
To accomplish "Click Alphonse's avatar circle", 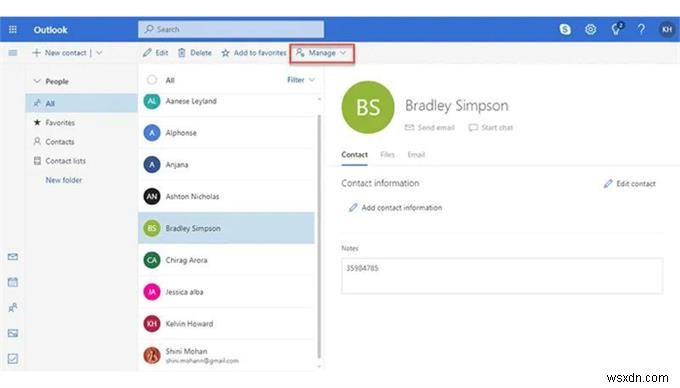I will click(x=152, y=133).
